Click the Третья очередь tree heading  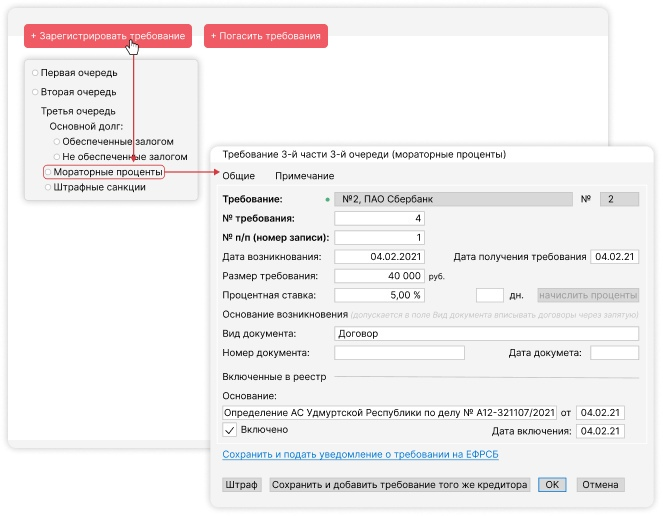click(78, 111)
